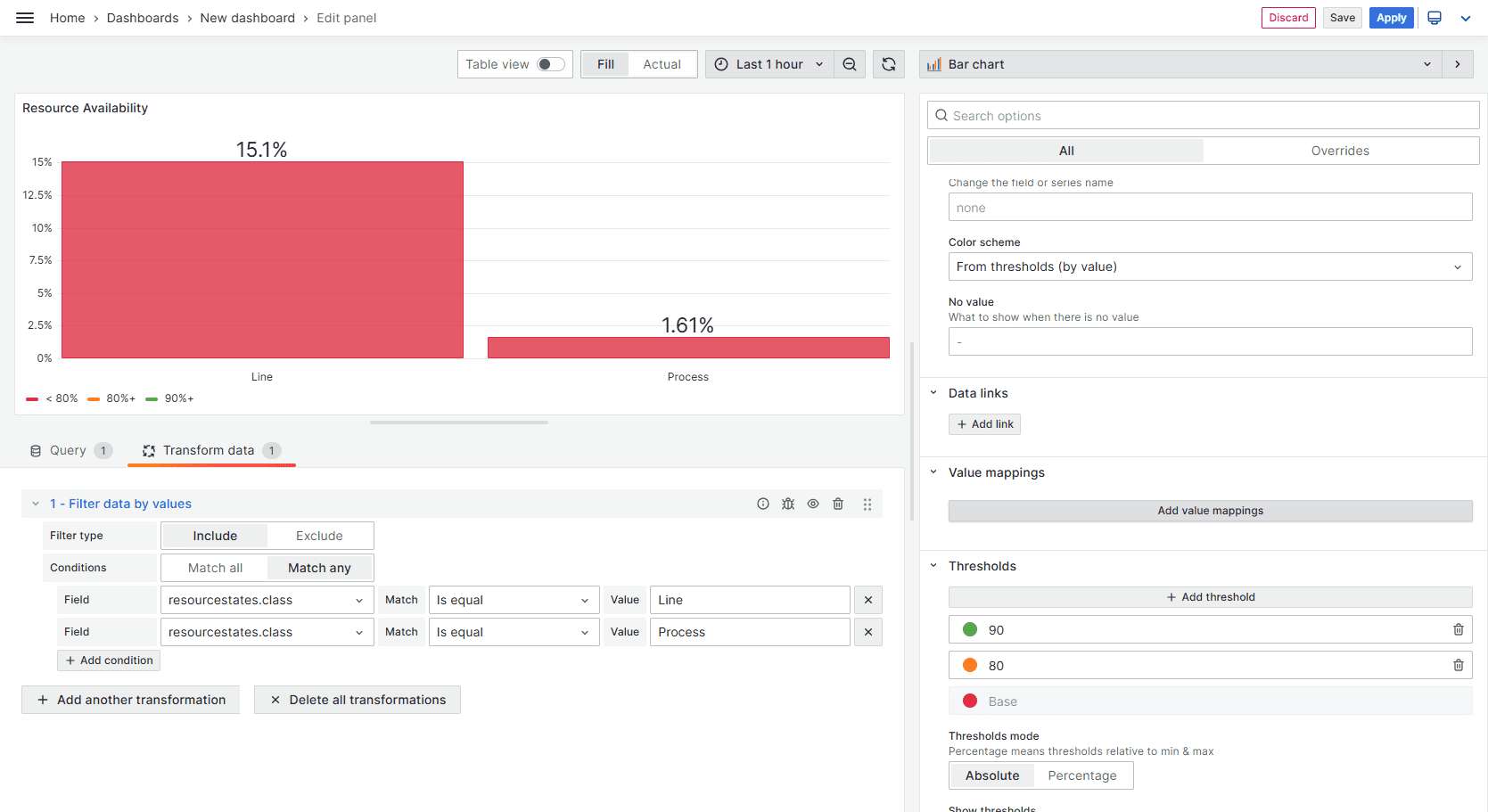The height and width of the screenshot is (812, 1488).
Task: Open the hamburger navigation menu
Action: point(25,18)
